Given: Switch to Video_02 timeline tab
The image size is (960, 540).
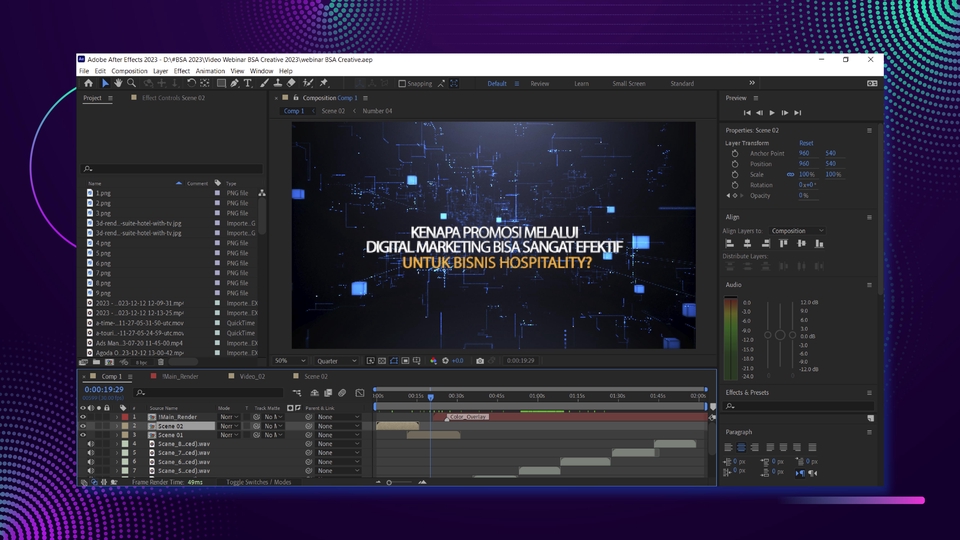Looking at the screenshot, I should pos(252,377).
